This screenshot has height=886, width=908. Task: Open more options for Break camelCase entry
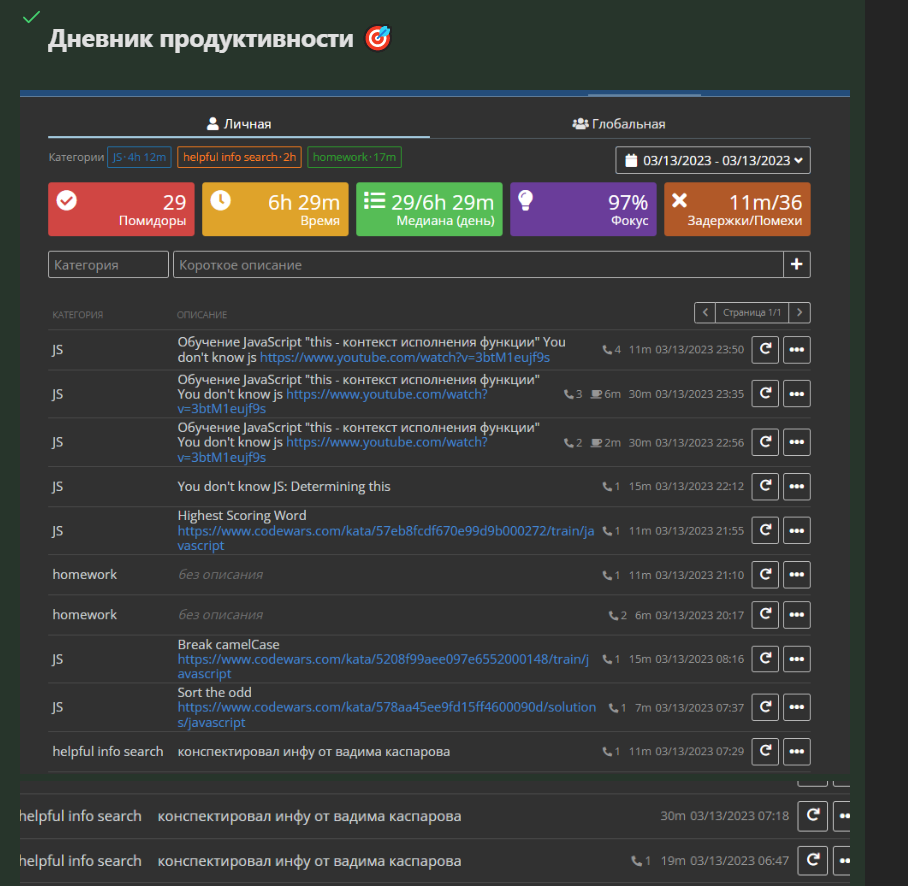(797, 659)
